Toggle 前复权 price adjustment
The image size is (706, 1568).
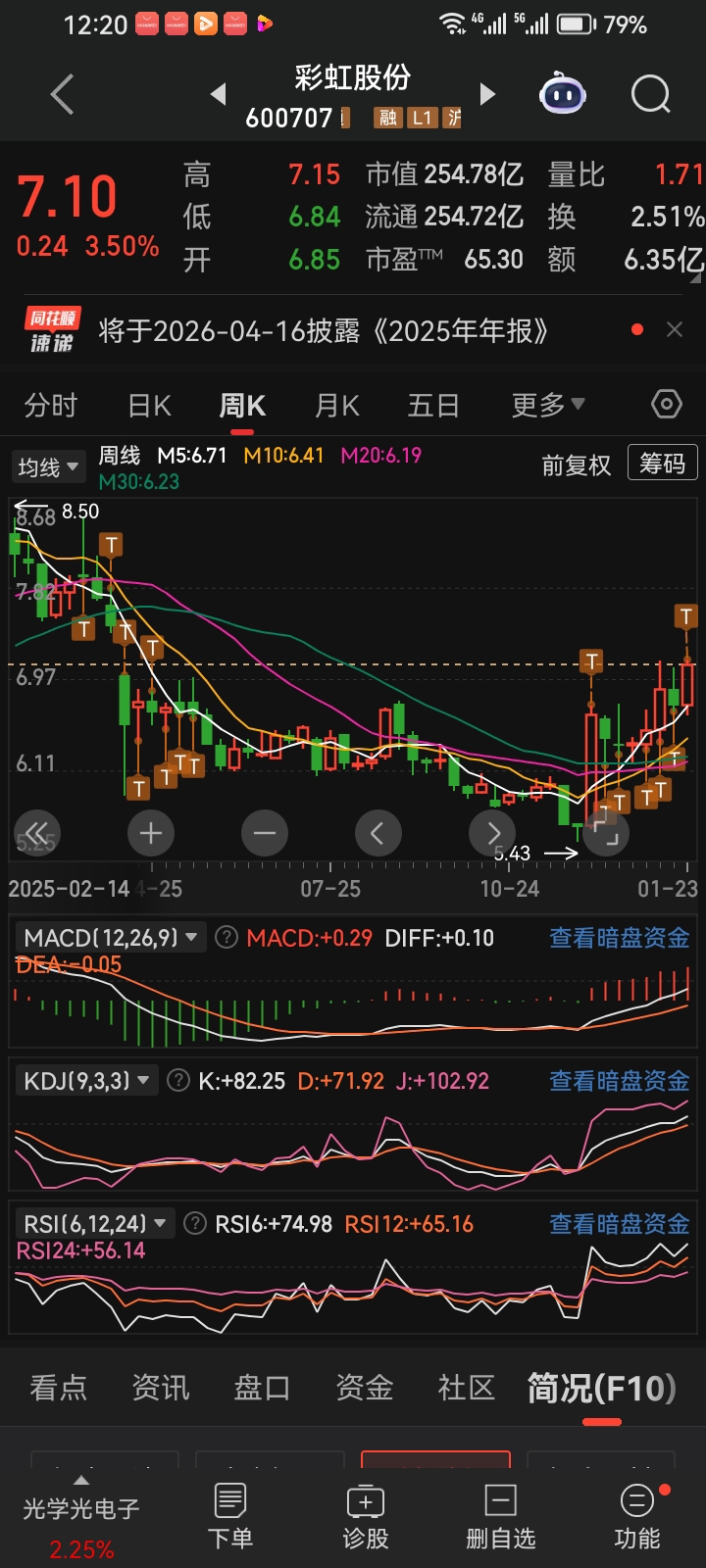[x=577, y=465]
